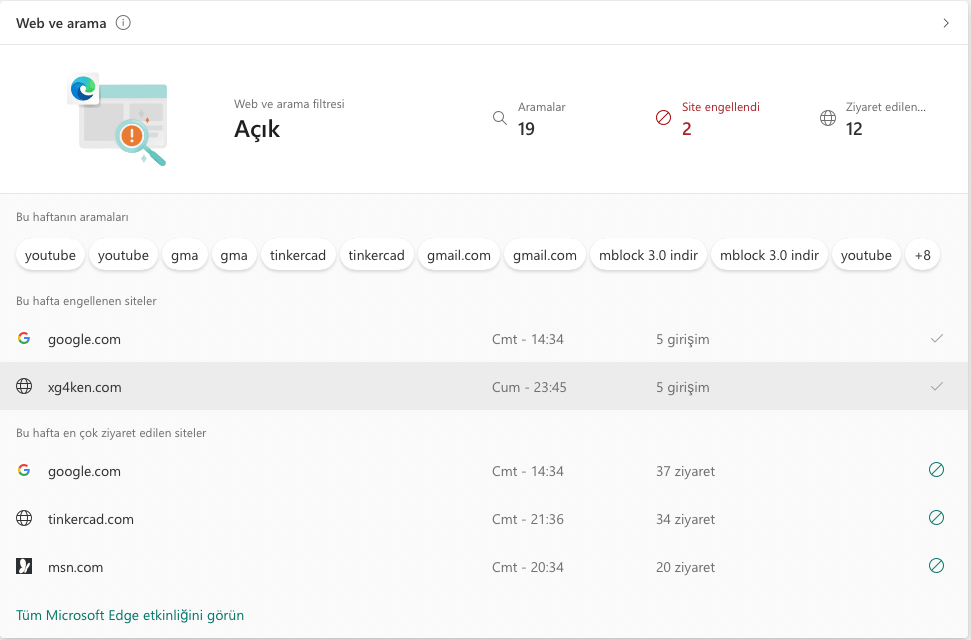Click the Edge web filter illustration
Viewport: 971px width, 640px height.
tap(119, 119)
